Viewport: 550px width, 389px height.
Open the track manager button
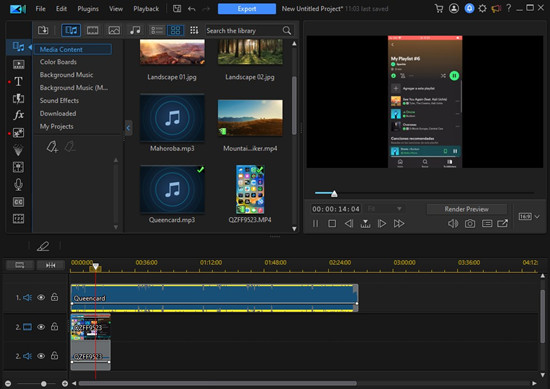20,265
